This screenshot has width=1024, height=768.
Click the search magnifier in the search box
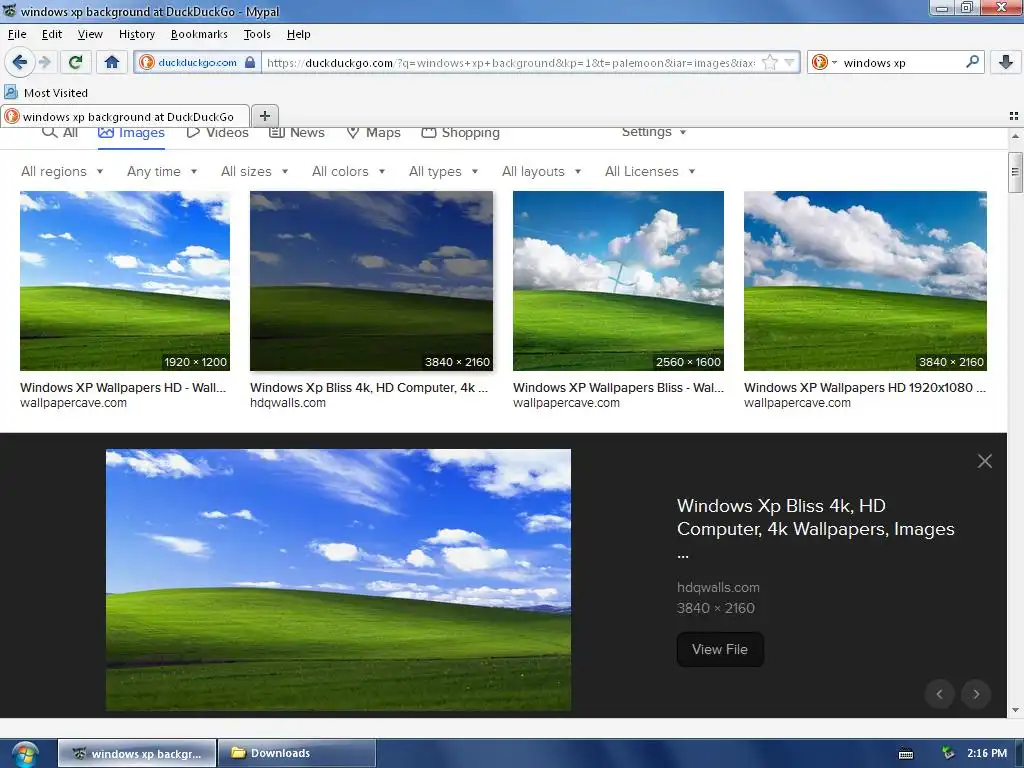[972, 62]
